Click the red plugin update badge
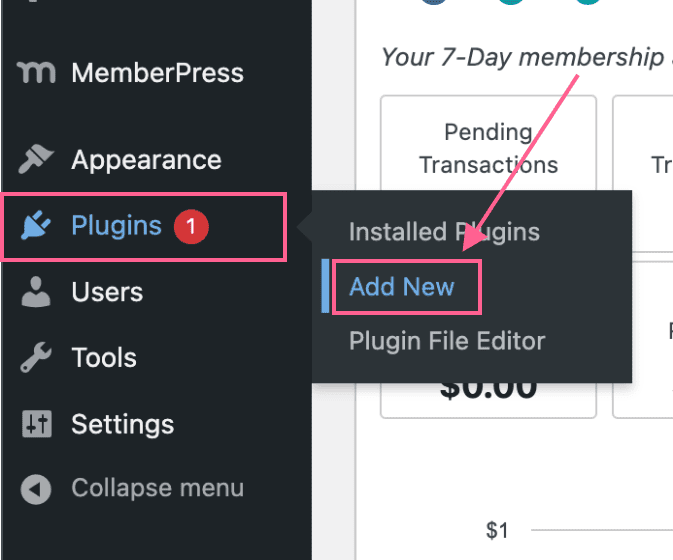 [191, 227]
